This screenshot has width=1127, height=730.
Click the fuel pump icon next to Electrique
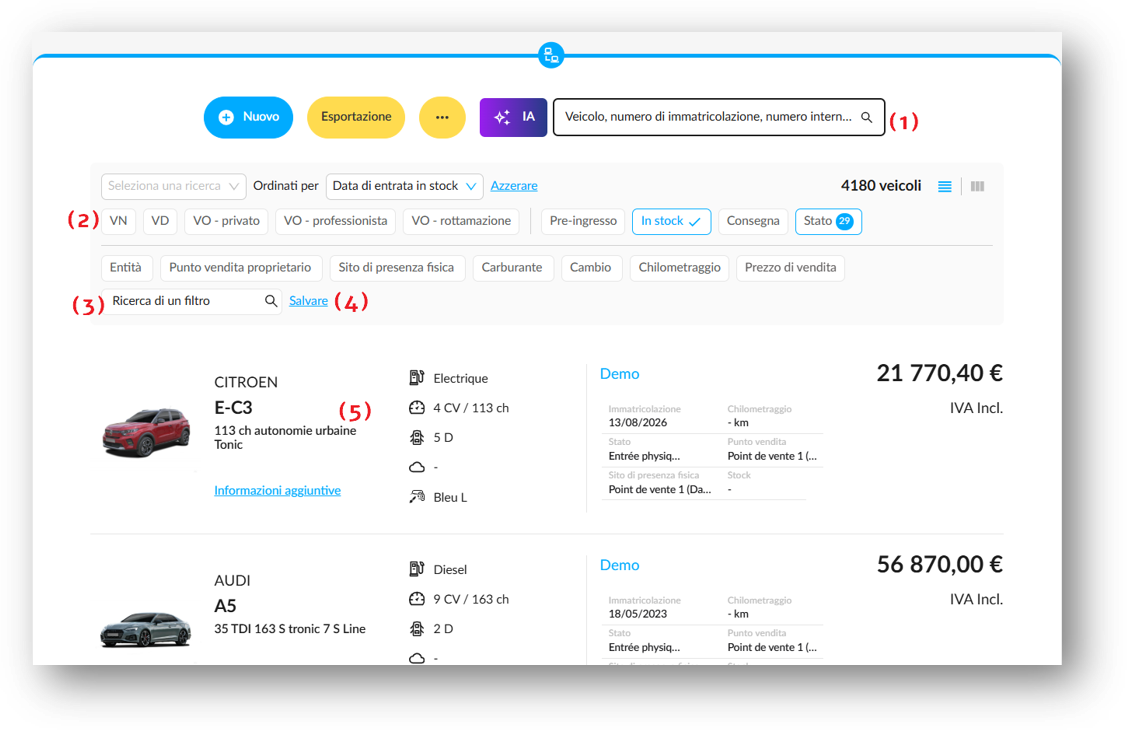coord(417,378)
